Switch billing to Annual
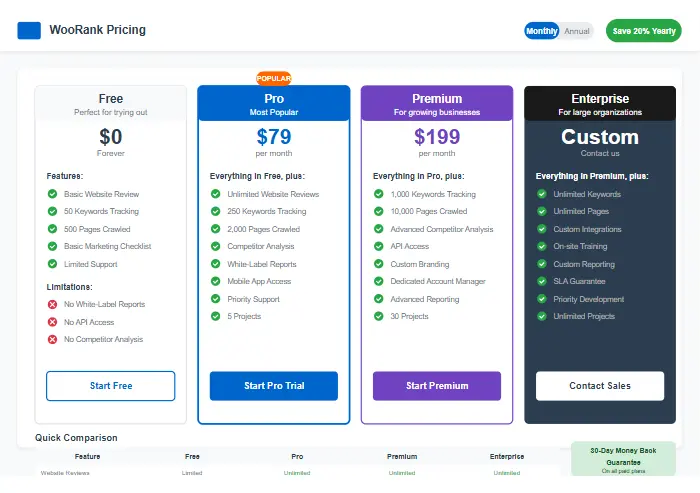 577,31
